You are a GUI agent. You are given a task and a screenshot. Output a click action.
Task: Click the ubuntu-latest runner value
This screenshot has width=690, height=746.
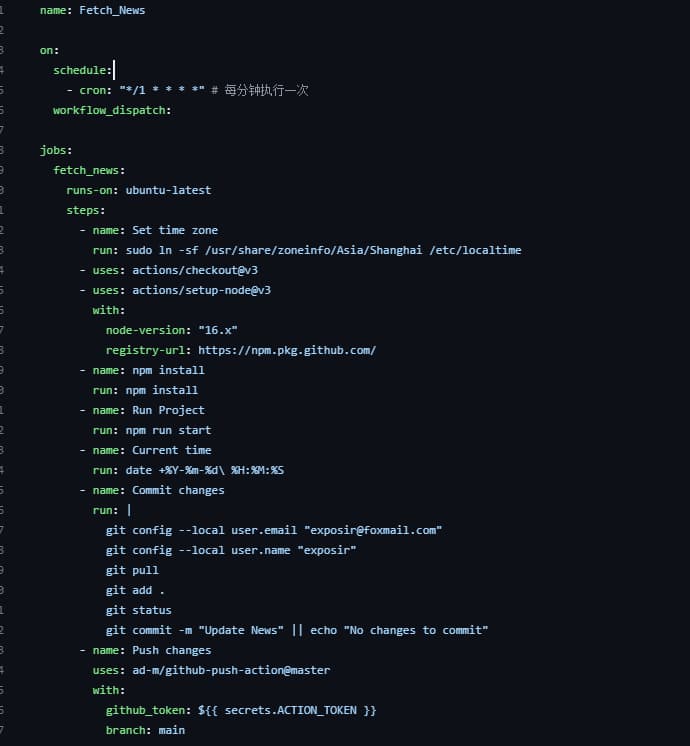[x=168, y=190]
